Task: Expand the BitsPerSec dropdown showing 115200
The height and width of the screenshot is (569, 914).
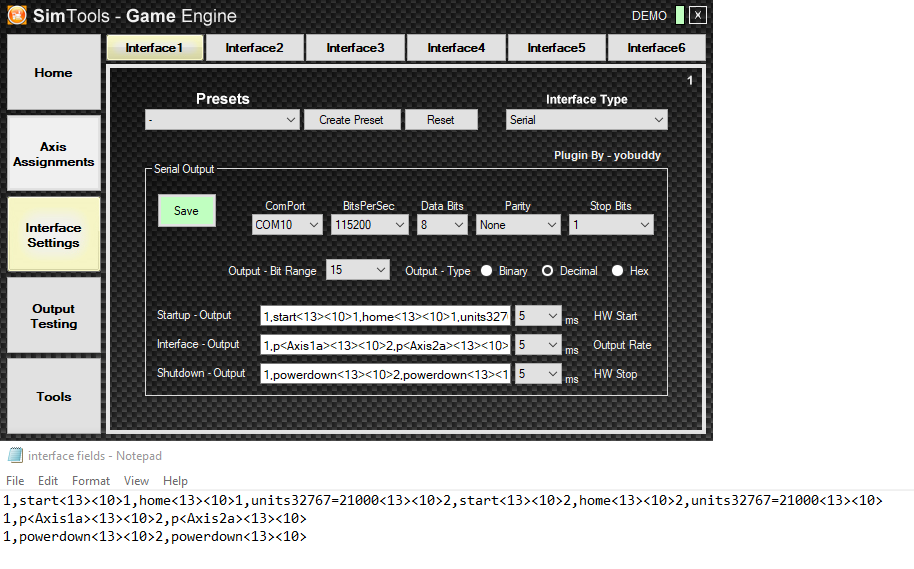Action: tap(370, 225)
